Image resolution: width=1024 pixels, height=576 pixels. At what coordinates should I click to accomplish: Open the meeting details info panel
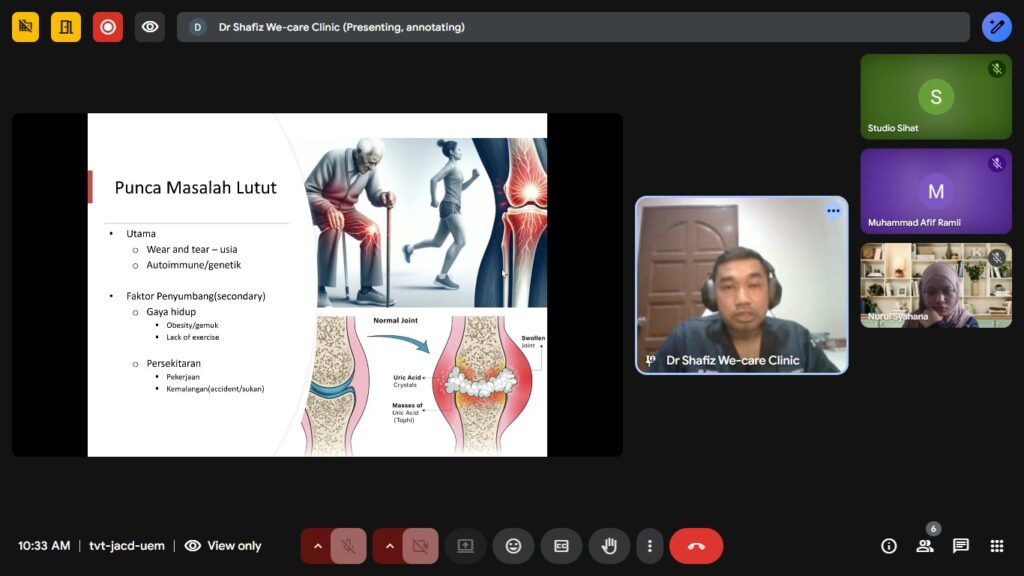pos(888,546)
